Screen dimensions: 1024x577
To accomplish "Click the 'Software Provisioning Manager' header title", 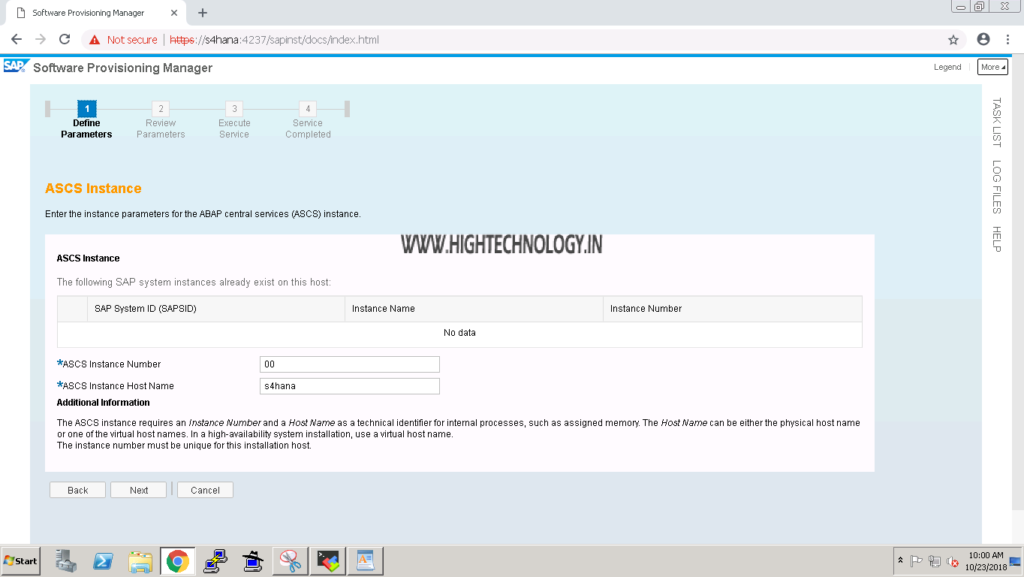I will coord(123,68).
